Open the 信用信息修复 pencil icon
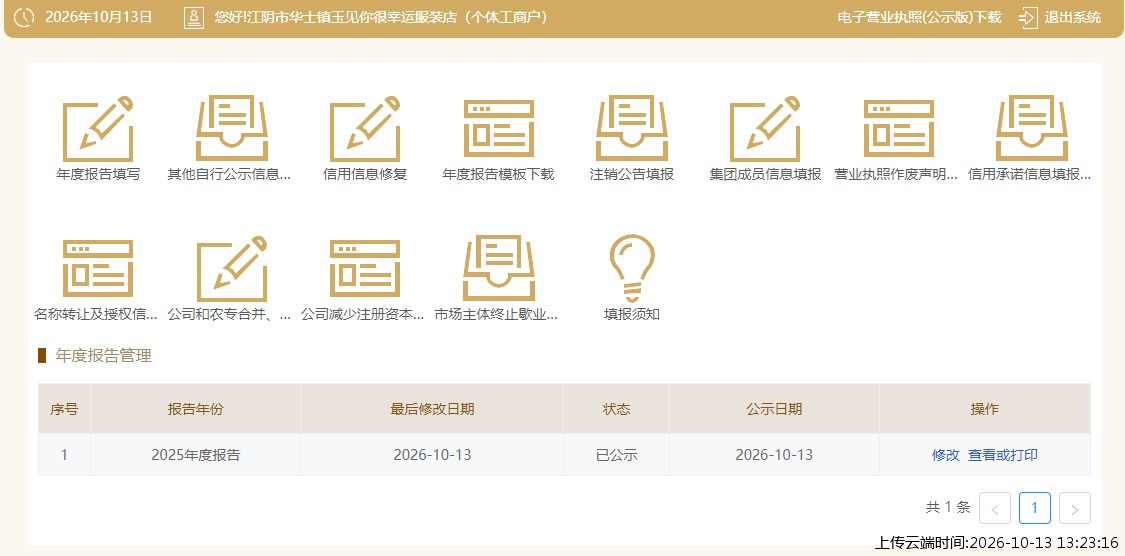This screenshot has height=556, width=1125. [x=365, y=129]
